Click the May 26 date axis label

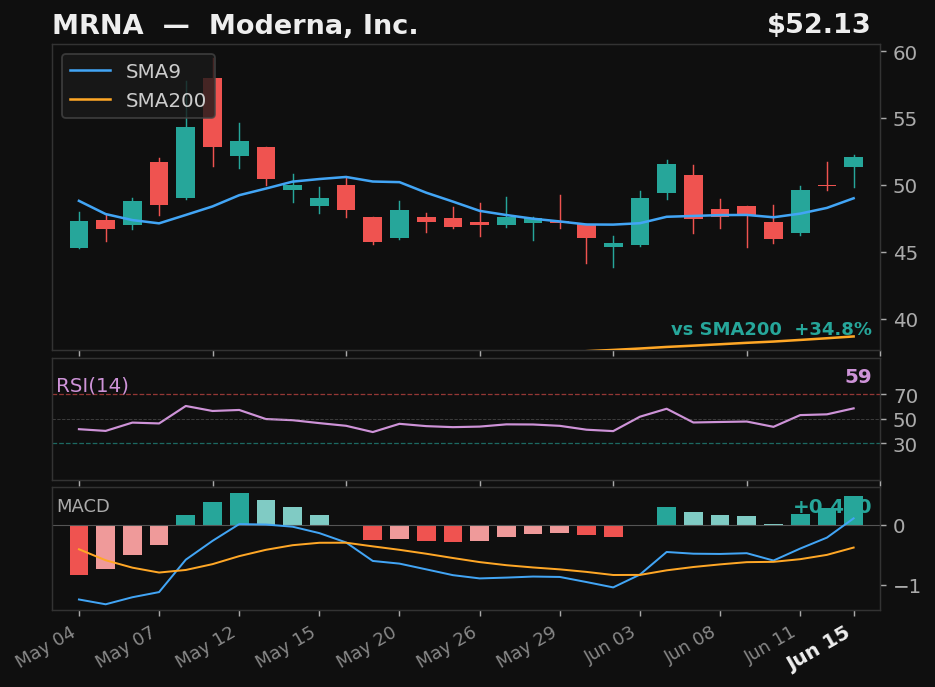(x=447, y=646)
